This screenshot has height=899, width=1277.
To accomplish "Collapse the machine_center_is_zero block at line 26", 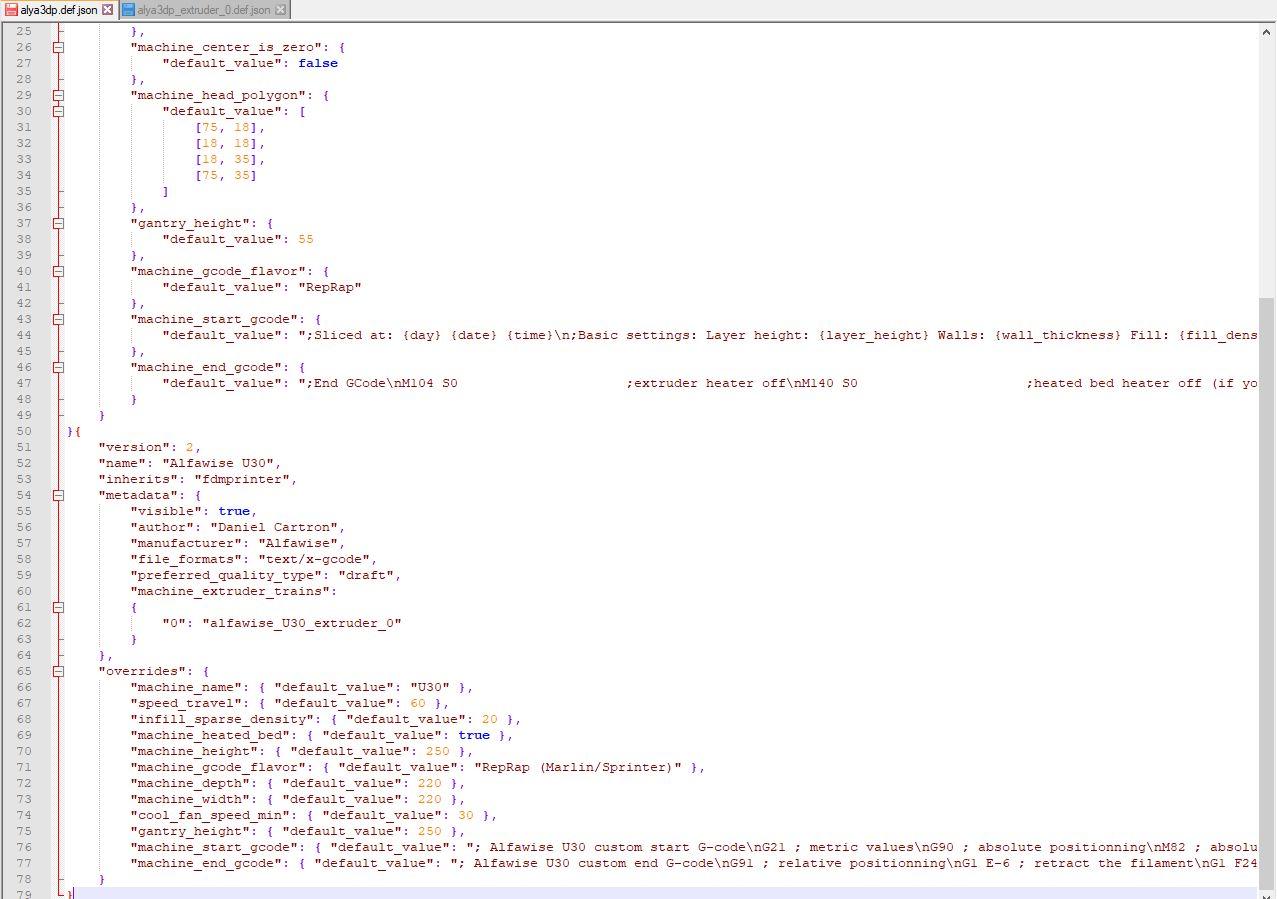I will point(58,47).
